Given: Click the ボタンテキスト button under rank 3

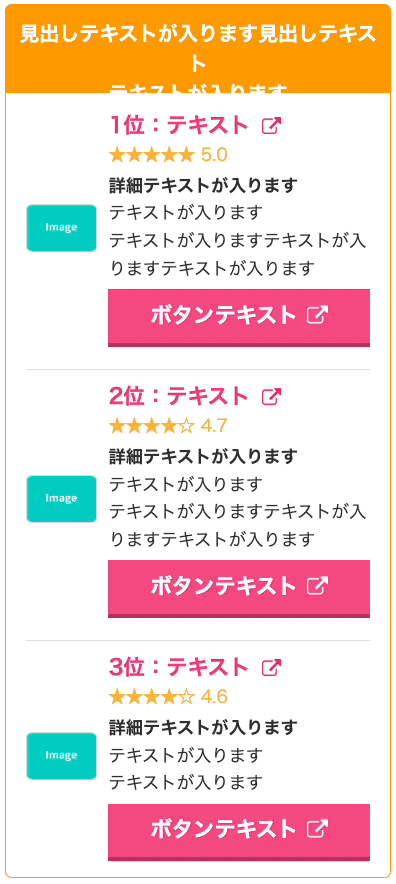Looking at the screenshot, I should pyautogui.click(x=239, y=832).
